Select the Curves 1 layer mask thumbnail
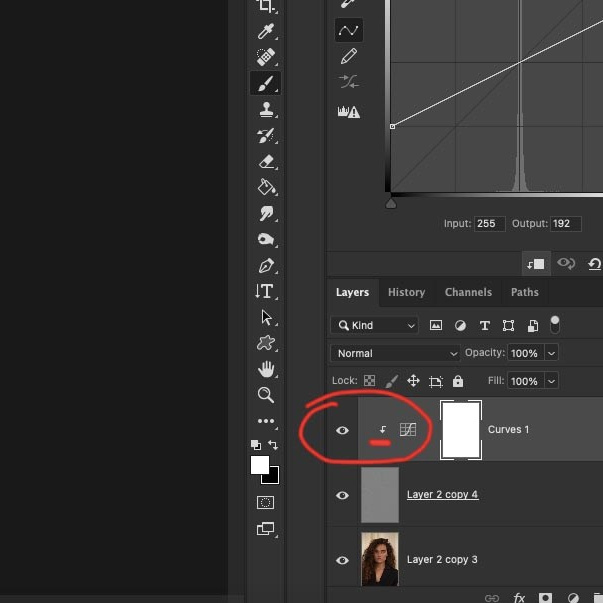 pos(461,430)
